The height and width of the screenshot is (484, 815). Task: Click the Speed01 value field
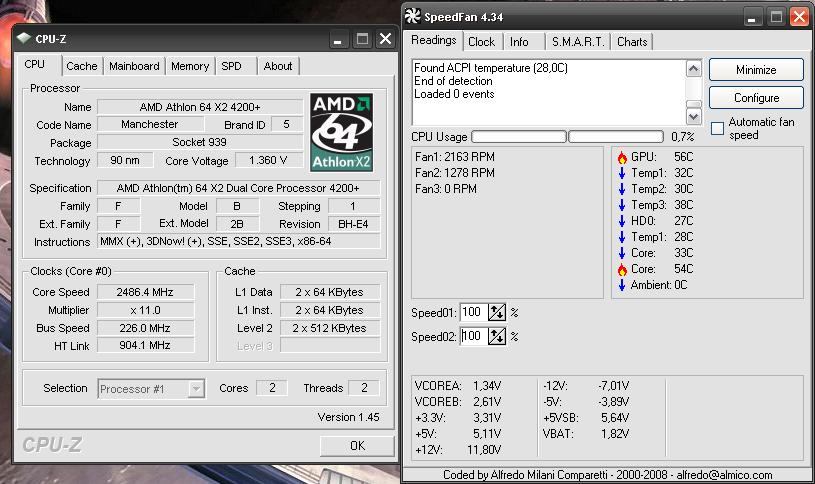tap(474, 312)
